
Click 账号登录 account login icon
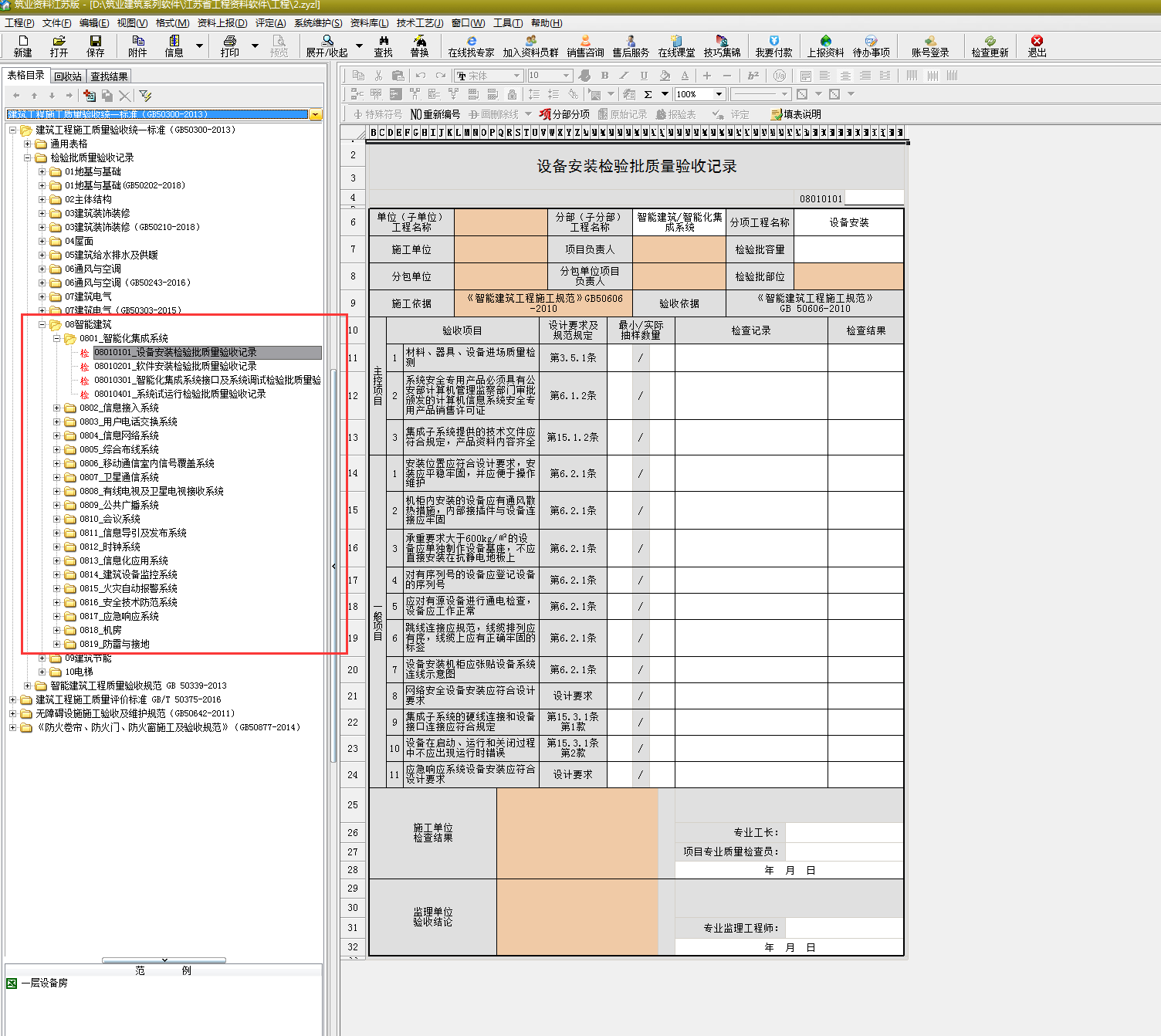pos(930,46)
